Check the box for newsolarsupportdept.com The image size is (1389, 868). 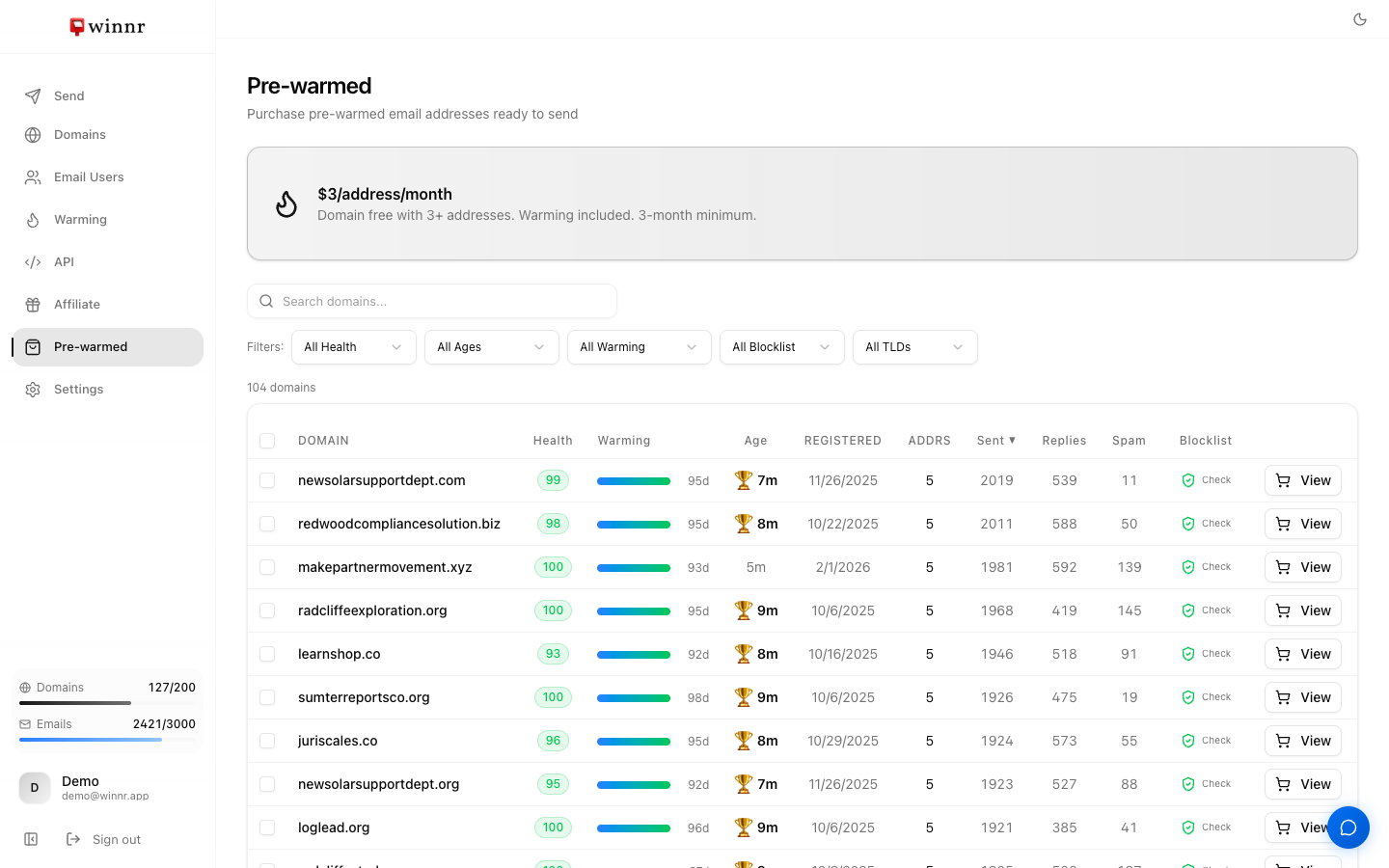pyautogui.click(x=267, y=480)
